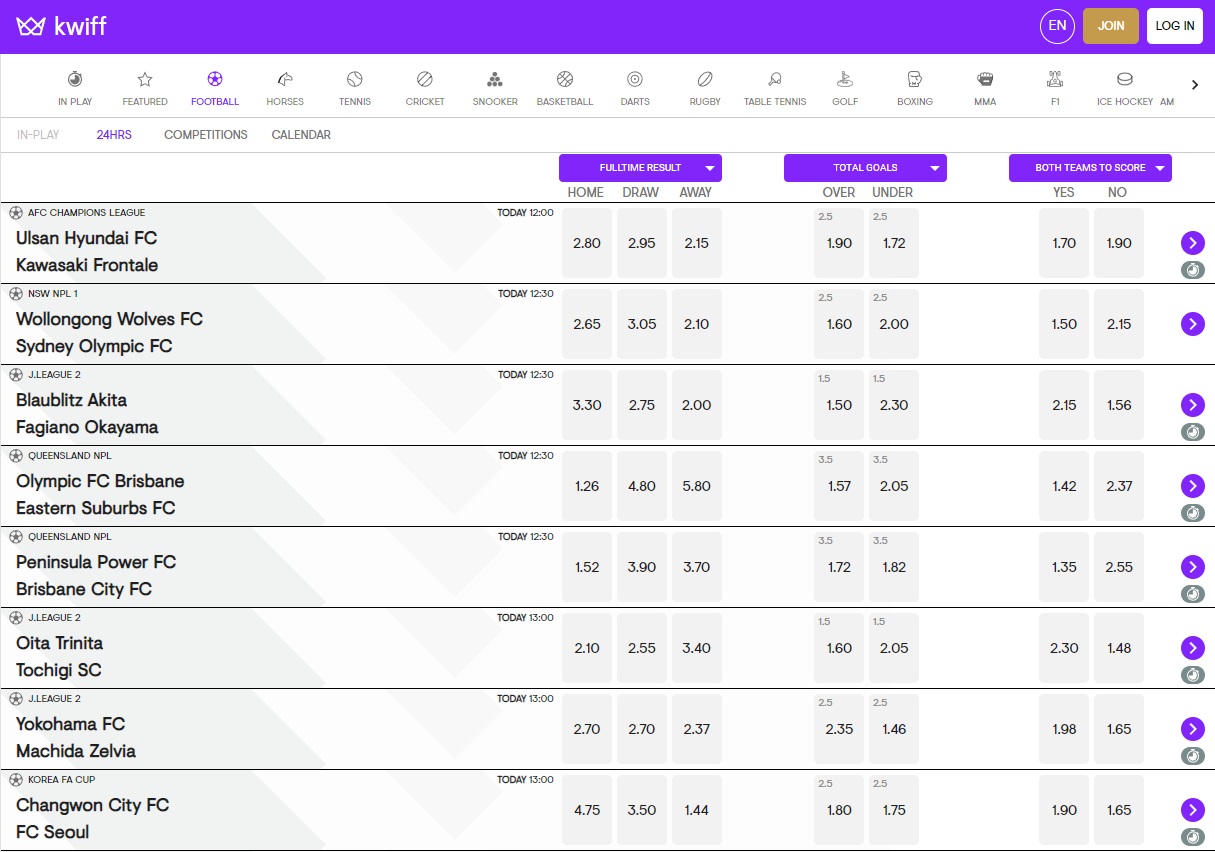Select Ulsan Hyundai BTTS Yes odds 1.70

click(x=1064, y=243)
